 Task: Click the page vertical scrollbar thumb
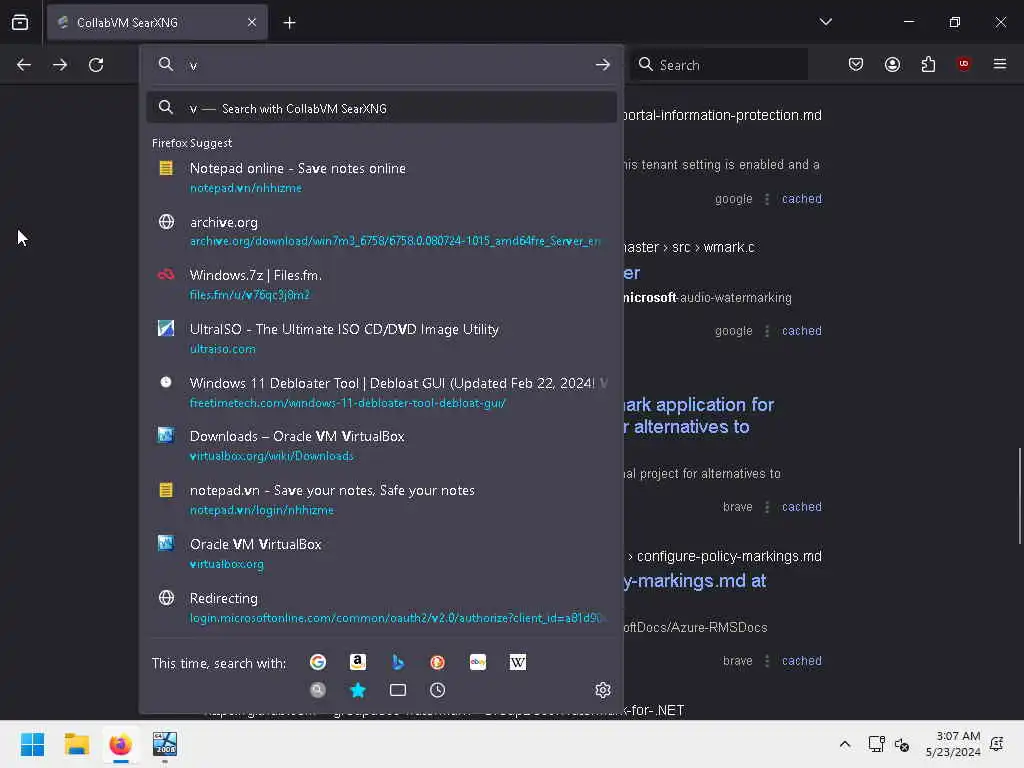tap(1019, 496)
